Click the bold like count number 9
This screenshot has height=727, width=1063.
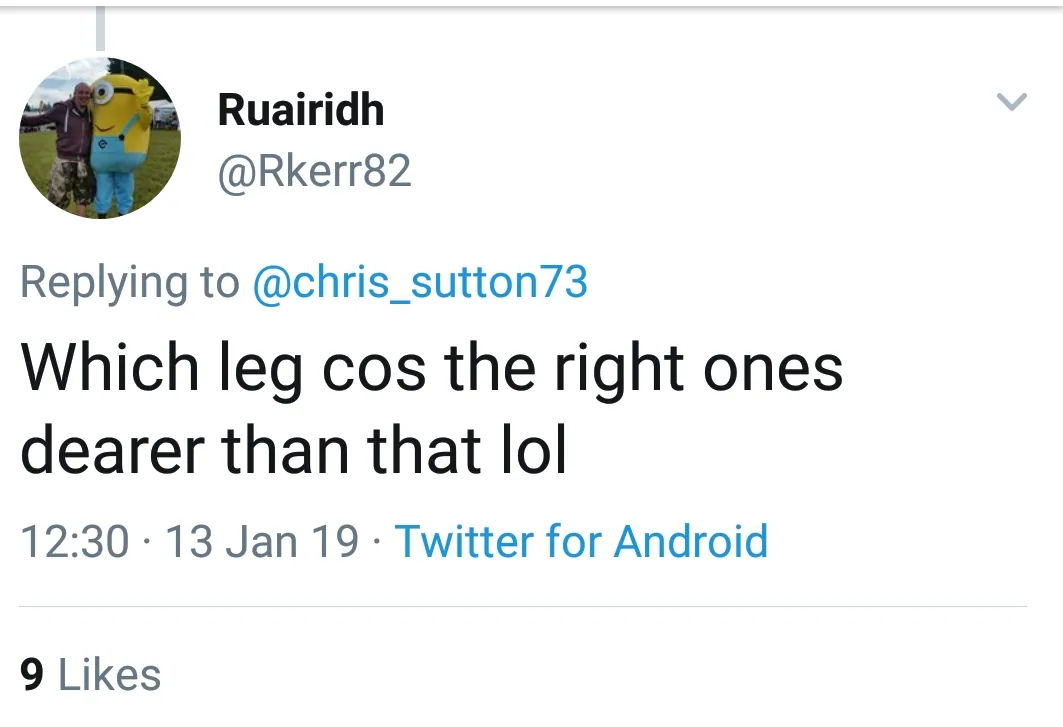(x=32, y=674)
